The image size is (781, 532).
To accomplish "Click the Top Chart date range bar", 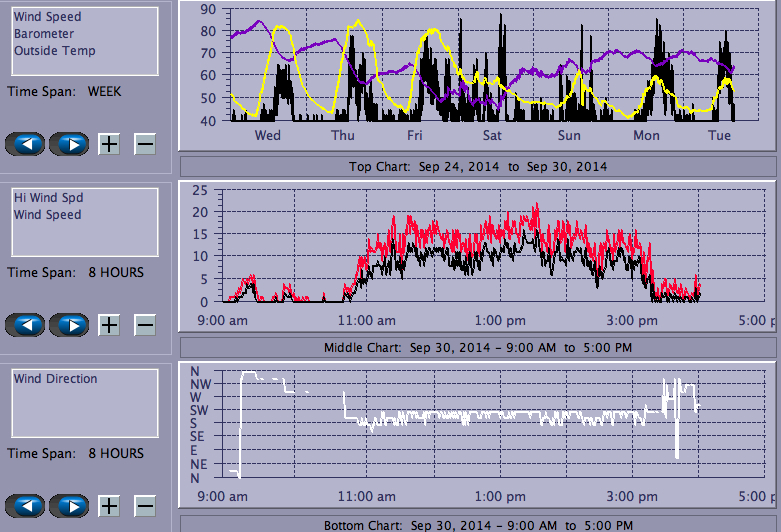I will pyautogui.click(x=477, y=166).
